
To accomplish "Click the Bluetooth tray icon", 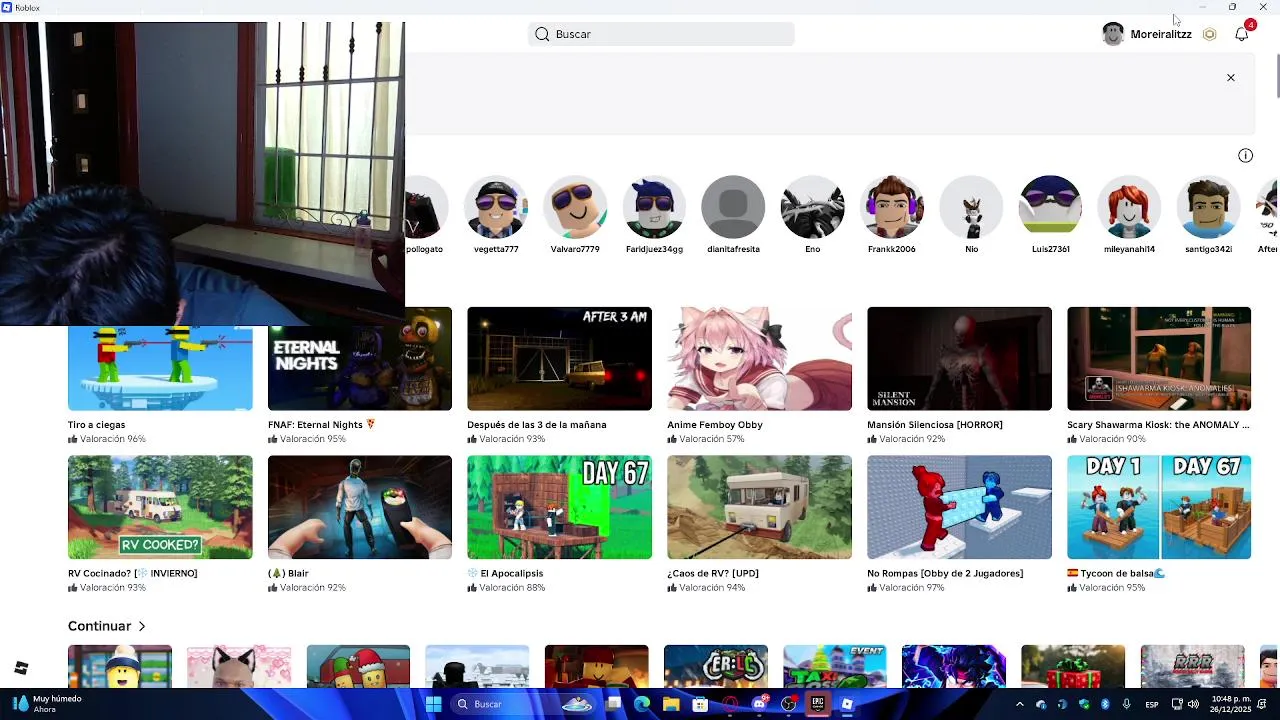I will click(x=1105, y=704).
